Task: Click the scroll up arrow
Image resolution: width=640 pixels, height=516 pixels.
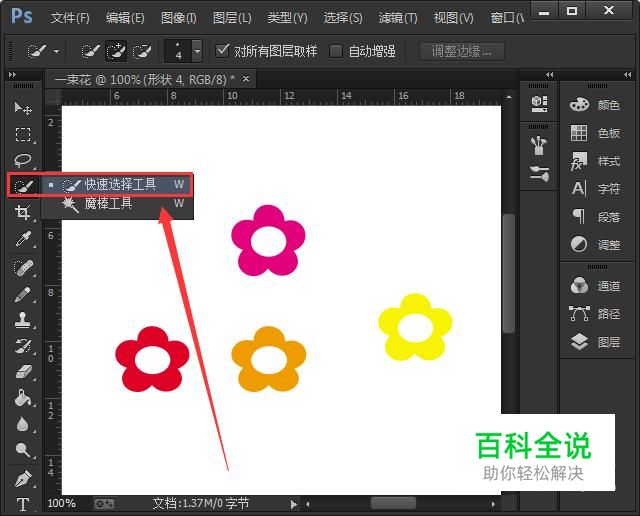Action: [509, 97]
